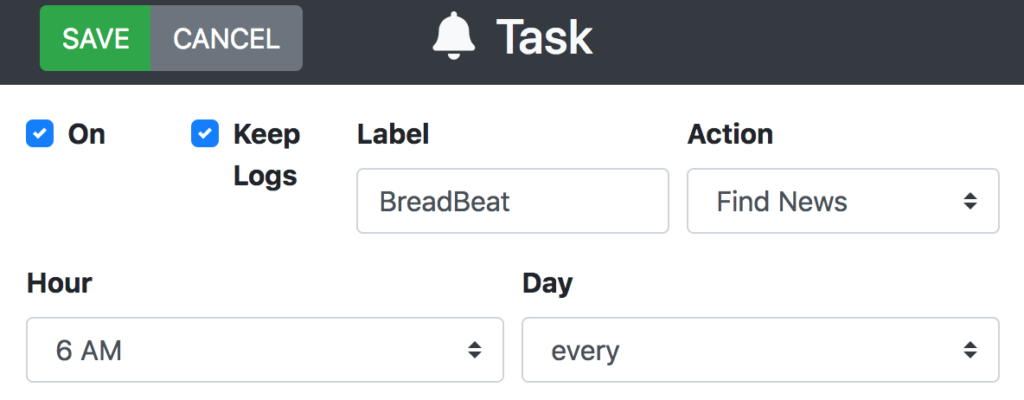Toggle the Keep Logs checkbox
The width and height of the screenshot is (1024, 400).
205,134
